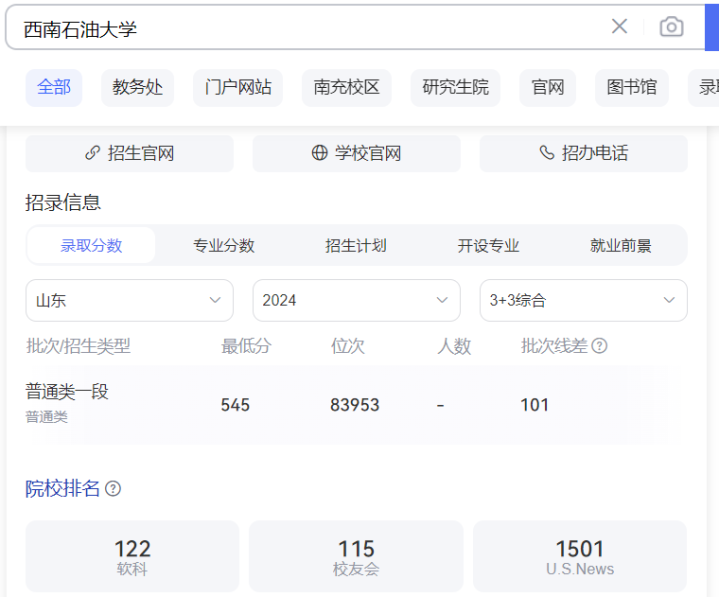The image size is (719, 597).
Task: Click the batch line difference 101
Action: click(x=535, y=405)
